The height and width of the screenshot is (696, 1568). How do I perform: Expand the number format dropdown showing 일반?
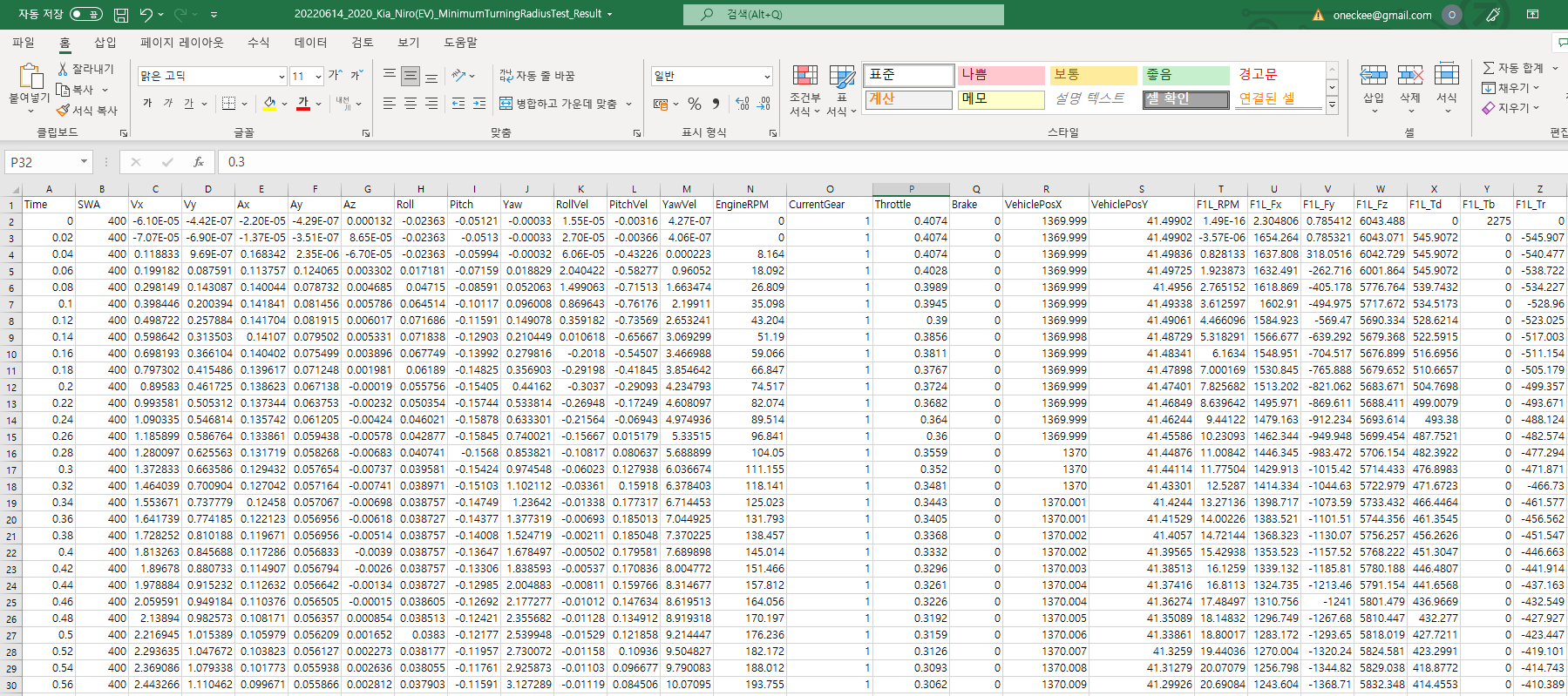click(x=766, y=77)
